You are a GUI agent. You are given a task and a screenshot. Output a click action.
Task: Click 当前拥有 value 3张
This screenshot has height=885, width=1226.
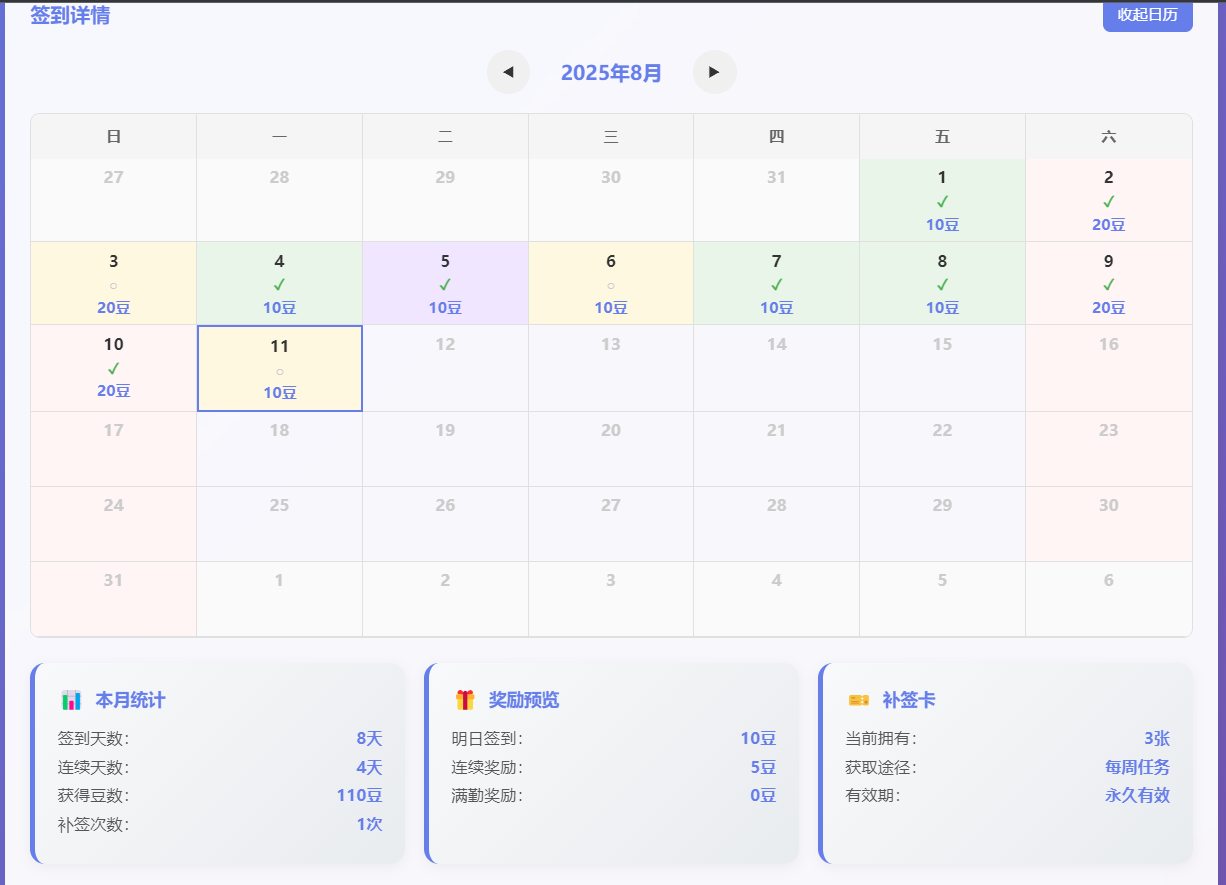point(1157,739)
